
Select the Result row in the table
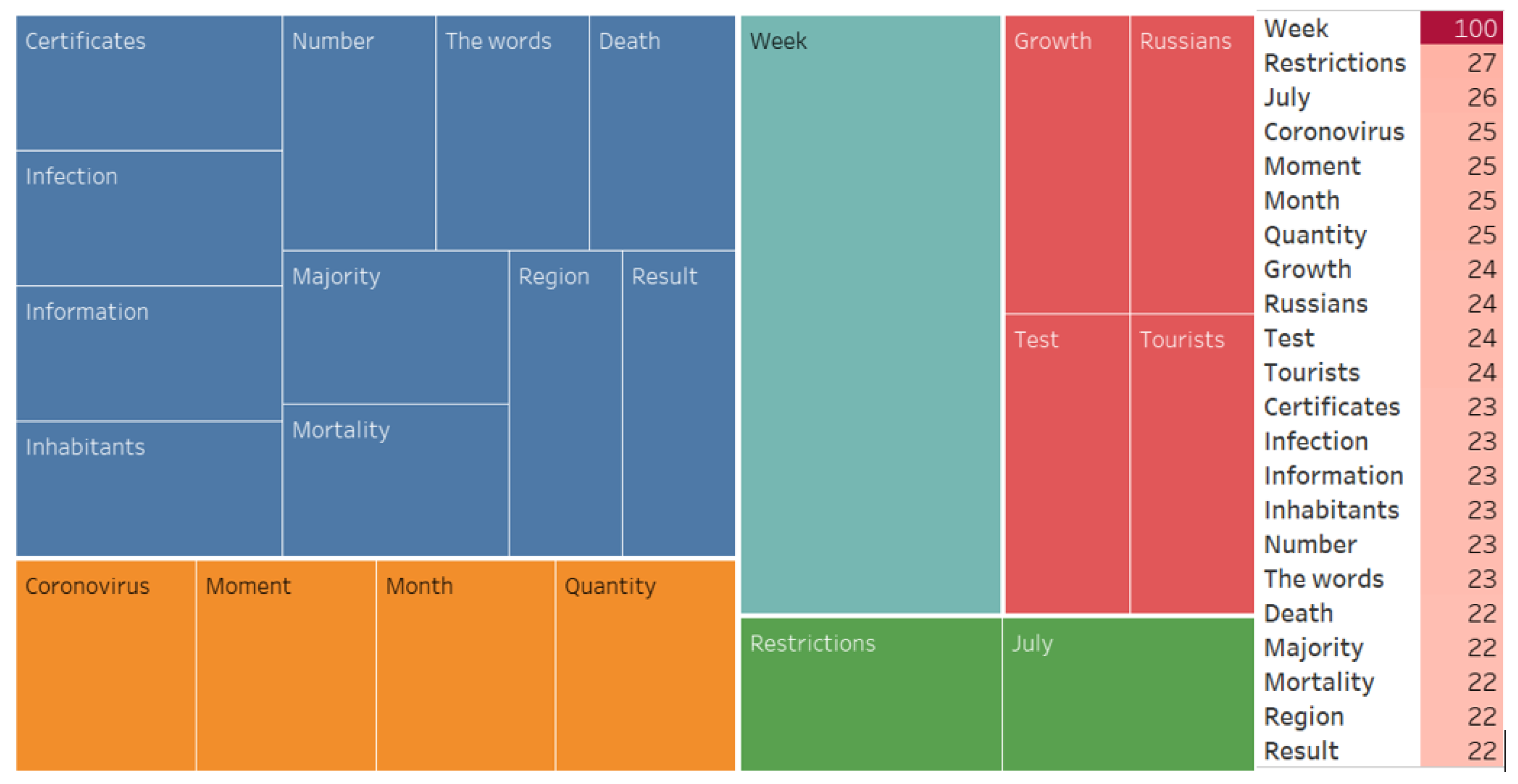pos(1380,750)
